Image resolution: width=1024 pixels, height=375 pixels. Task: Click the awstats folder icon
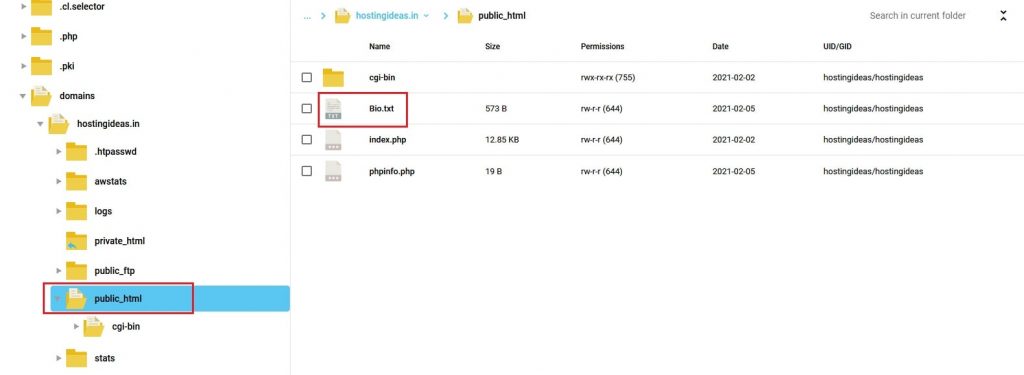[x=76, y=181]
